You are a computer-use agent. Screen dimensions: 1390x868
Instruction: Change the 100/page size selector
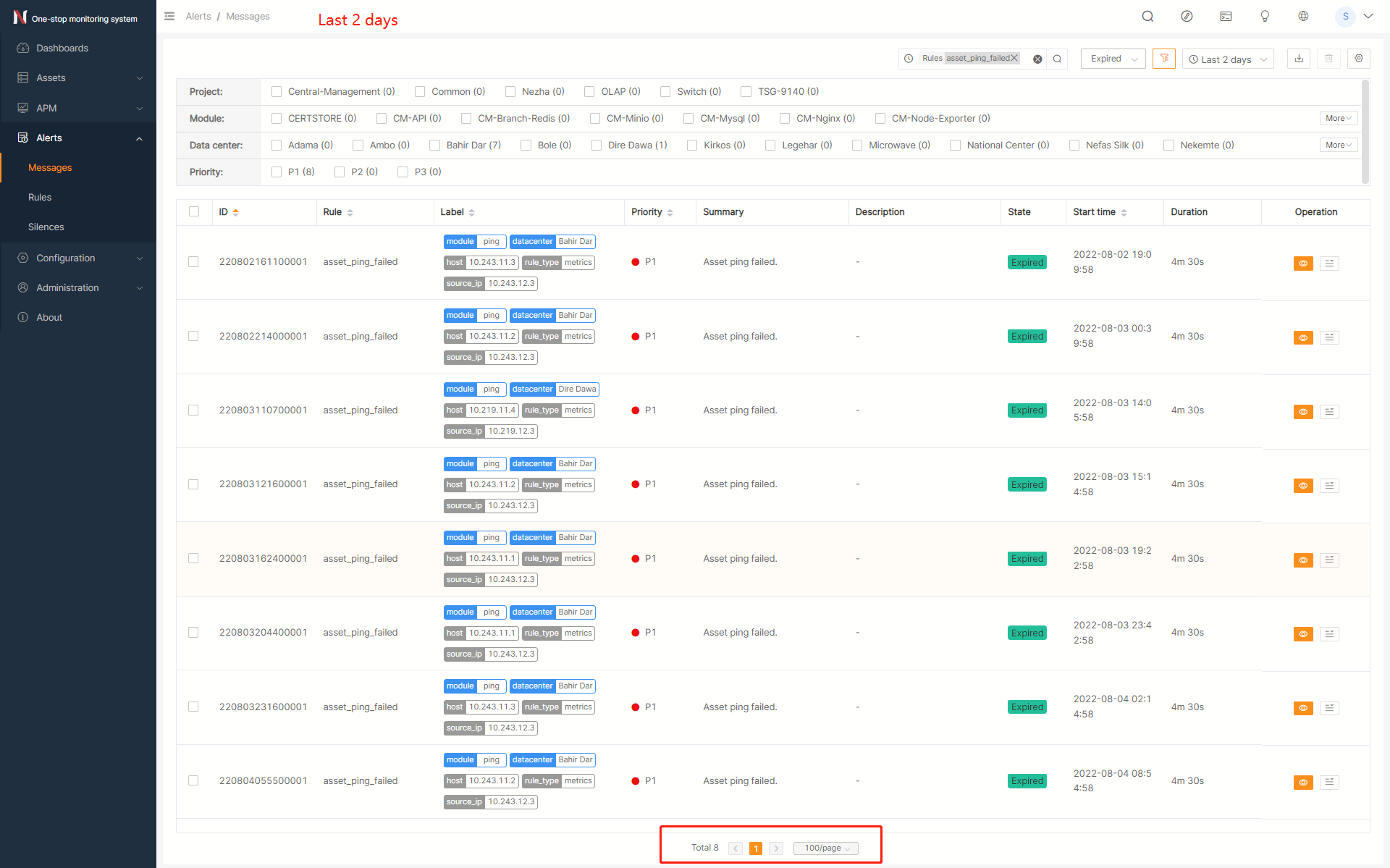click(x=826, y=848)
